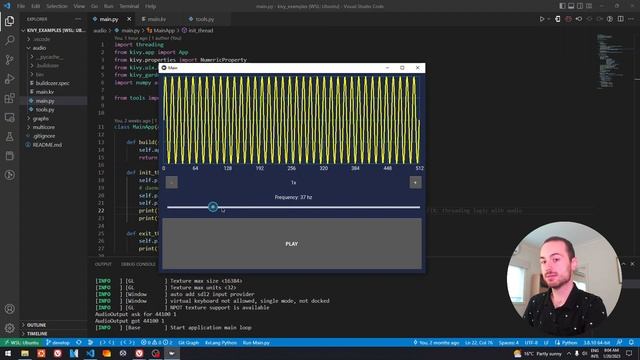This screenshot has height=360, width=640.
Task: Open the Help menu
Action: coord(150,6)
